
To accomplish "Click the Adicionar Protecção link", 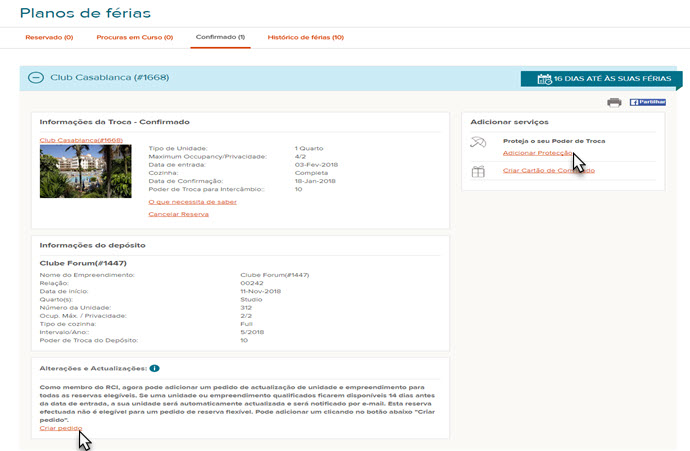I will point(538,153).
